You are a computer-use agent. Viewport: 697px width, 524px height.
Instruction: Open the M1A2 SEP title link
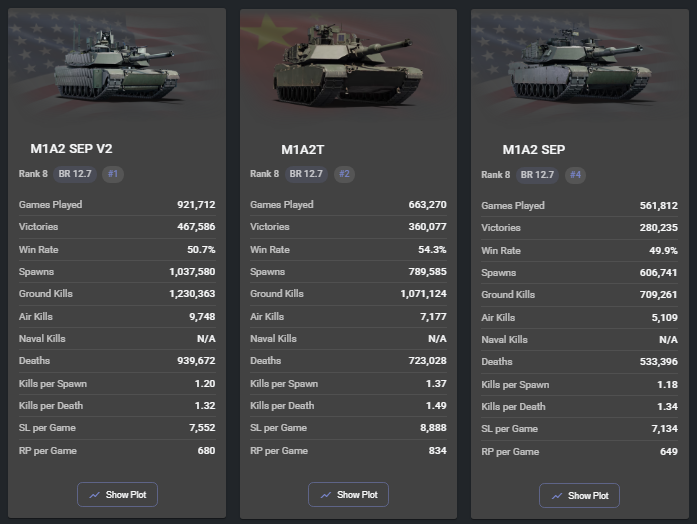(534, 150)
